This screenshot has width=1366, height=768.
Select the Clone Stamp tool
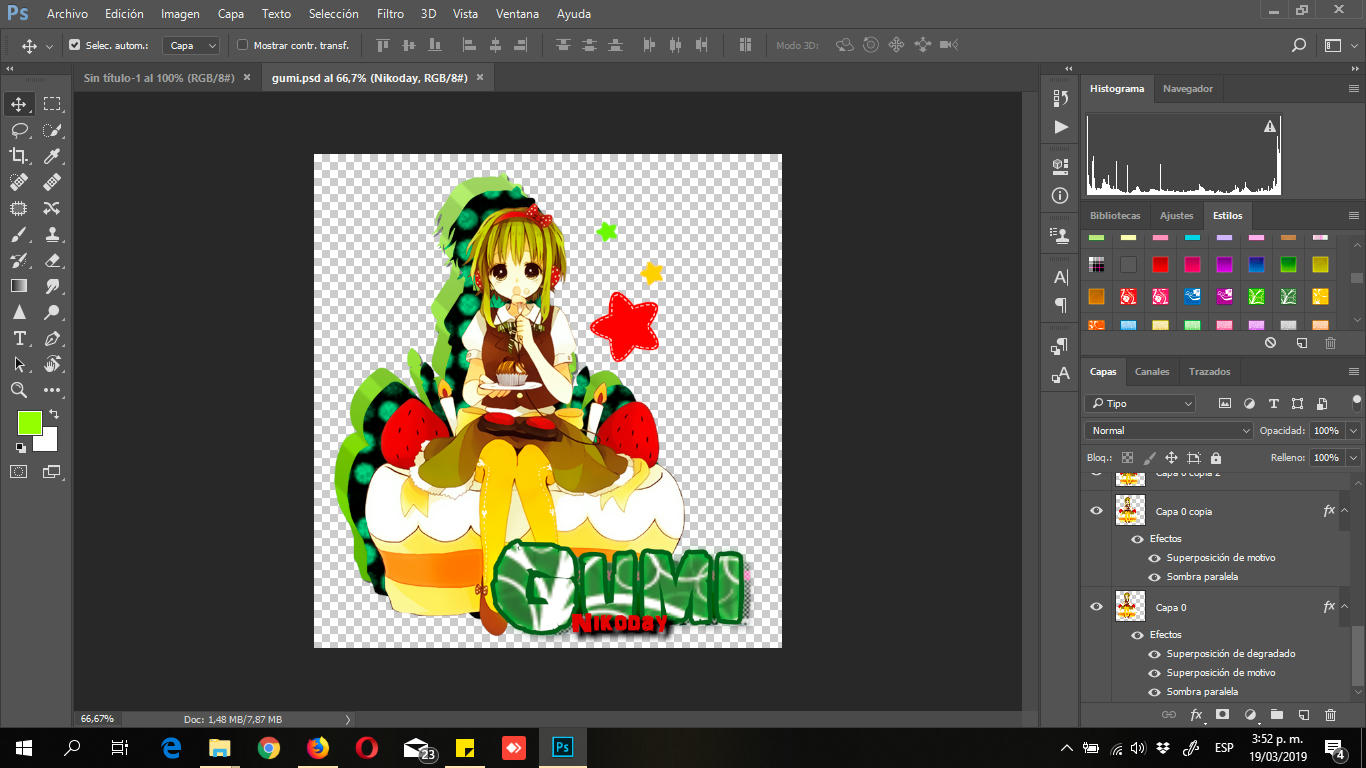[x=52, y=234]
